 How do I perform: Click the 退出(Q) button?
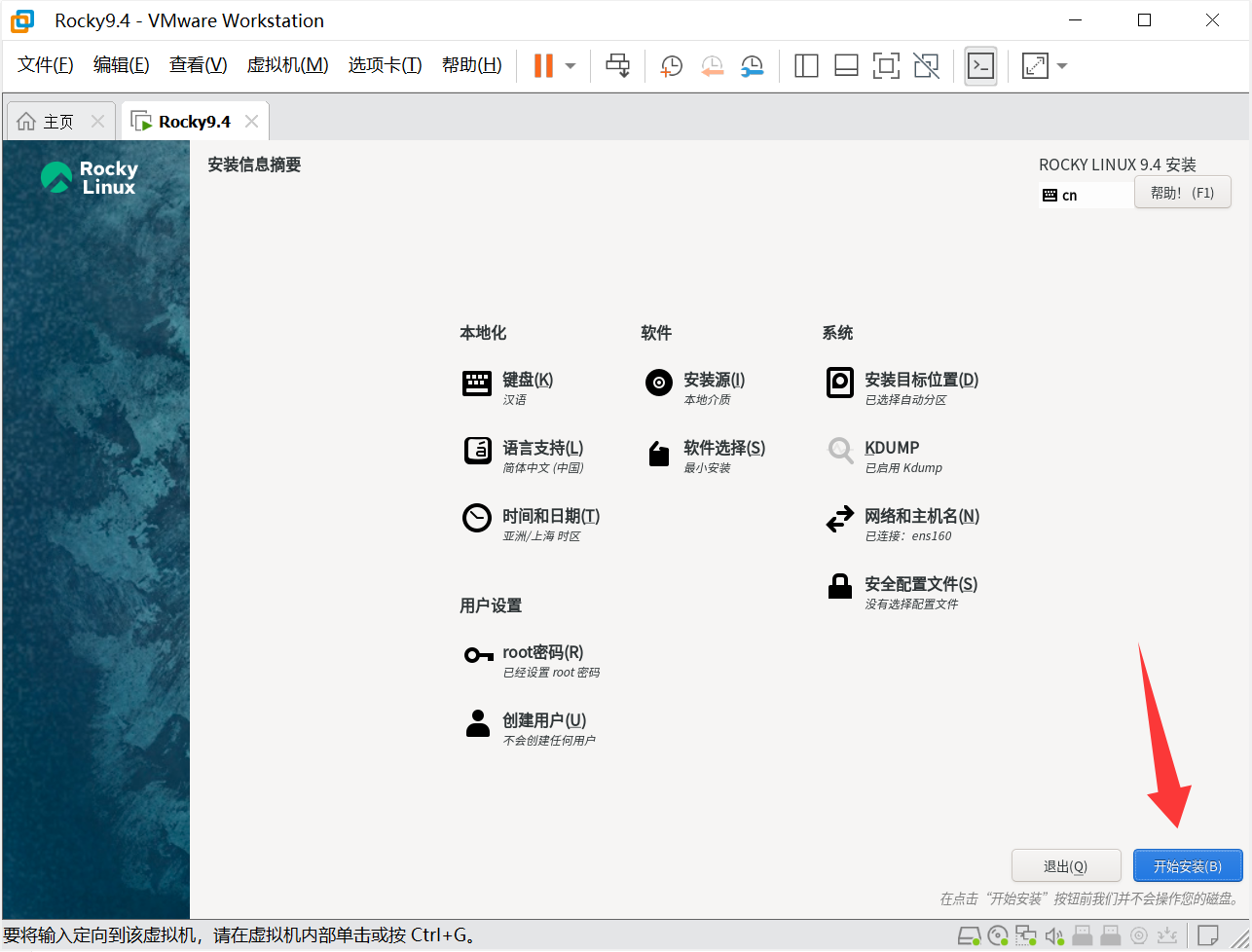(1066, 865)
